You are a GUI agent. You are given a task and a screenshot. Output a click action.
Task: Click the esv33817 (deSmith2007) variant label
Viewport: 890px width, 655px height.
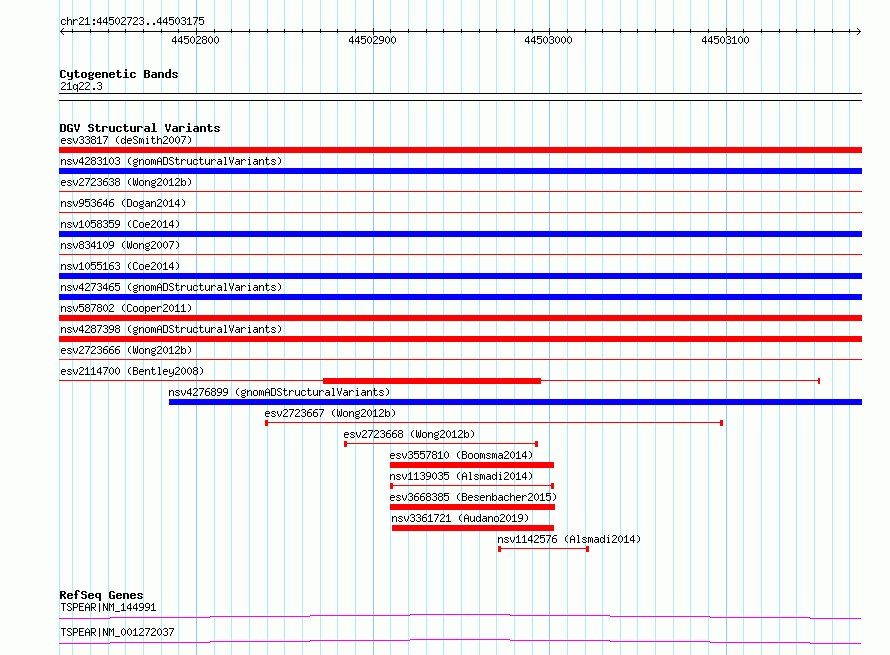coord(126,140)
